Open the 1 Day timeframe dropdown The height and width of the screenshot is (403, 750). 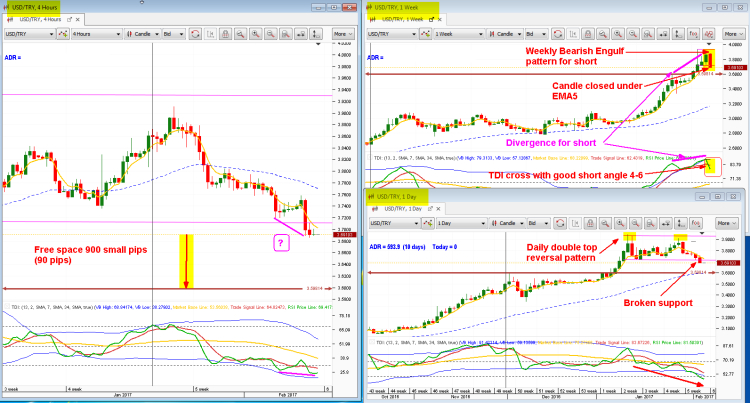click(461, 223)
